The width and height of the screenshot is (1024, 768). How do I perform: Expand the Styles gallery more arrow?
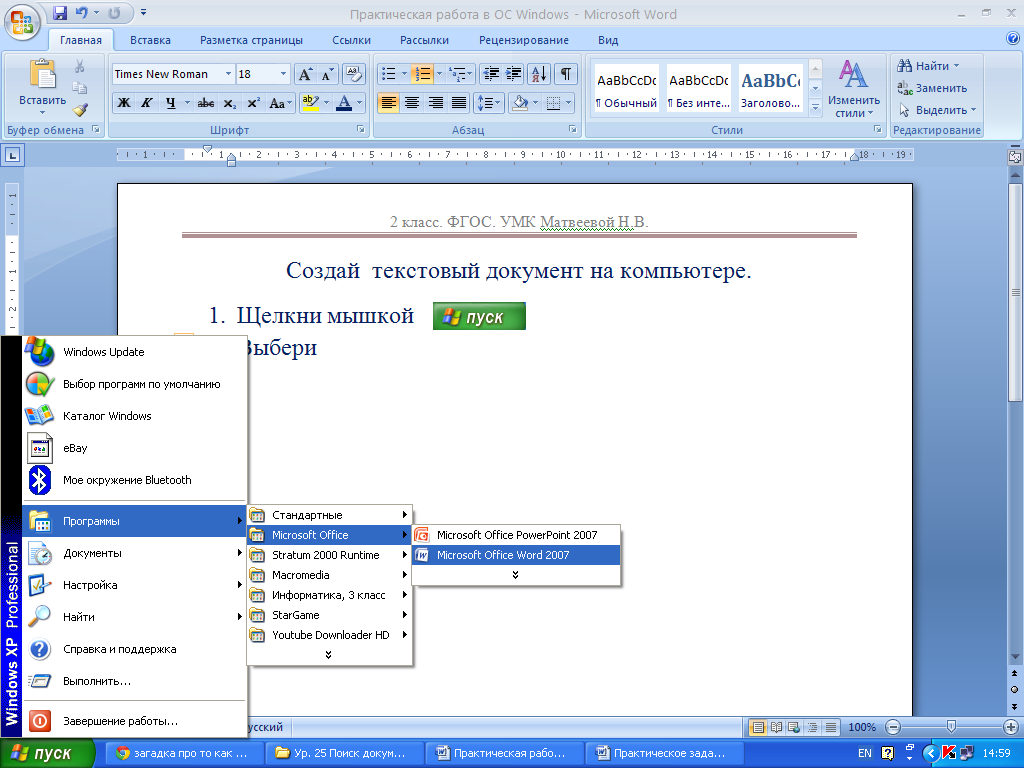click(815, 108)
